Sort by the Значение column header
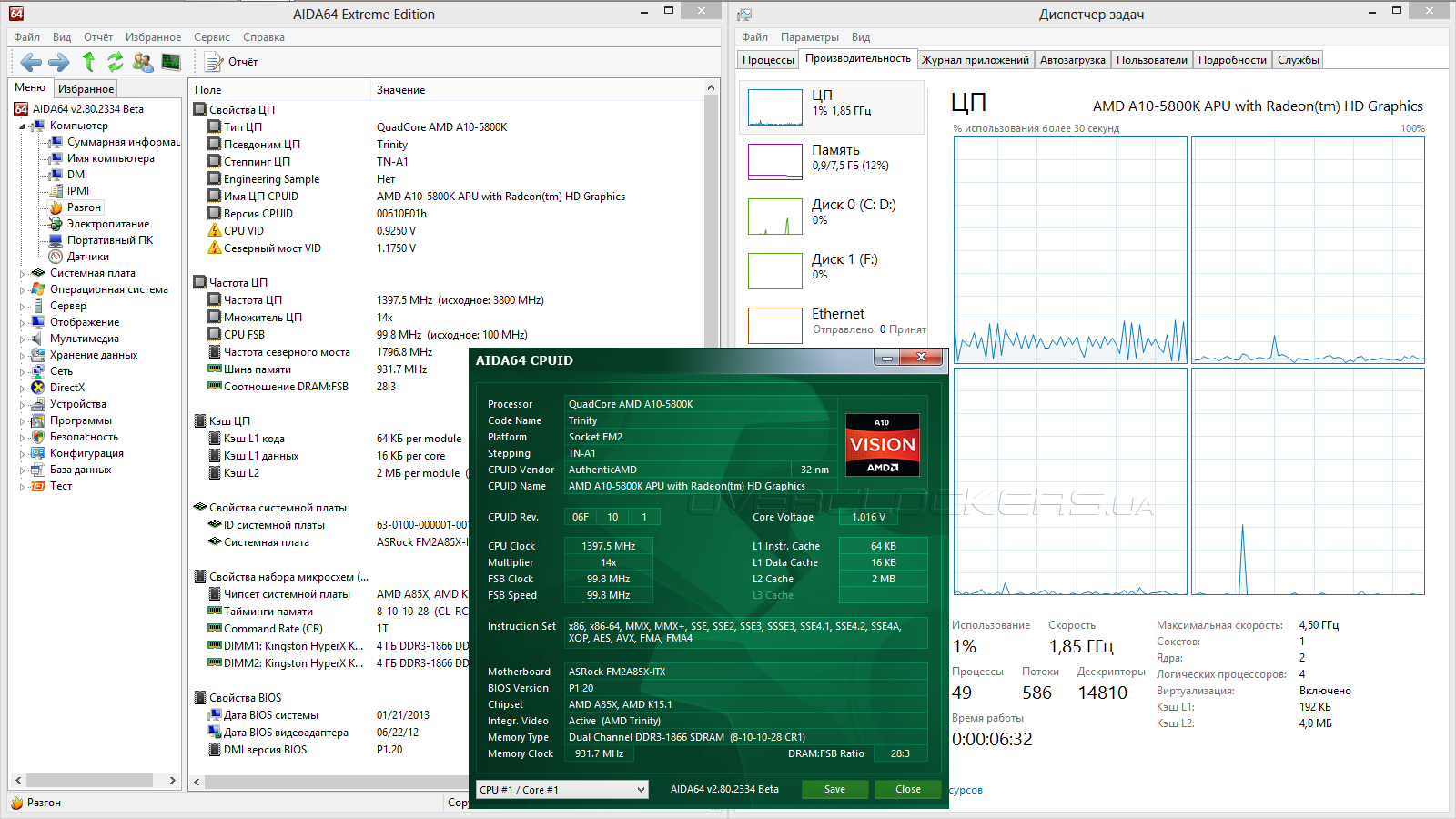The height and width of the screenshot is (819, 1456). tap(538, 90)
